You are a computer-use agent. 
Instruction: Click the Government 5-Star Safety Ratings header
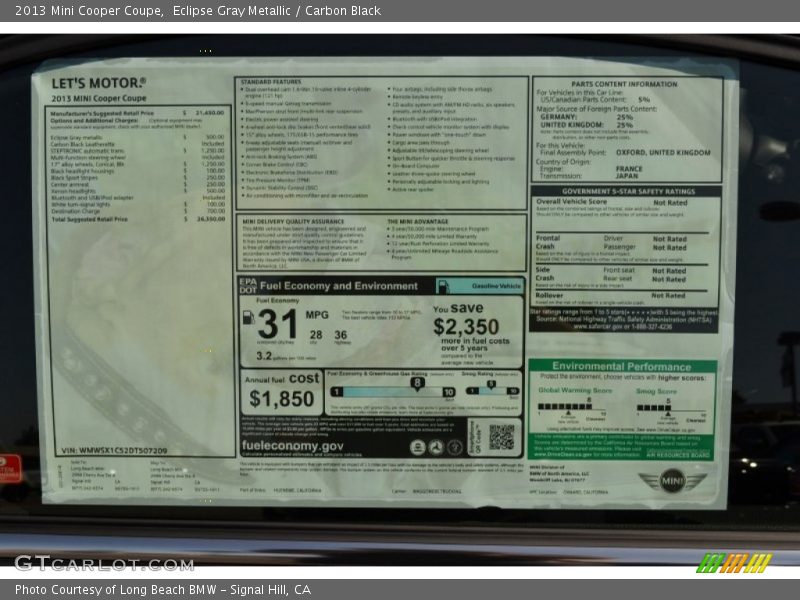click(x=626, y=190)
